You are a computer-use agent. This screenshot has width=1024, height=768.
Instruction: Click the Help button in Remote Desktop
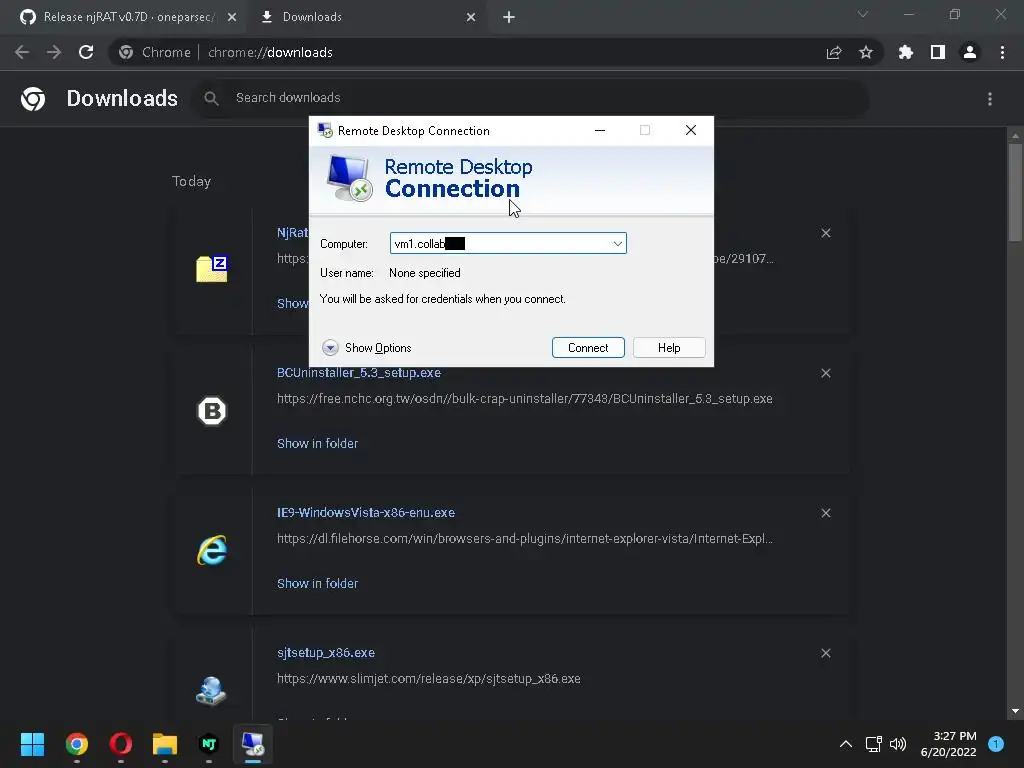[669, 347]
